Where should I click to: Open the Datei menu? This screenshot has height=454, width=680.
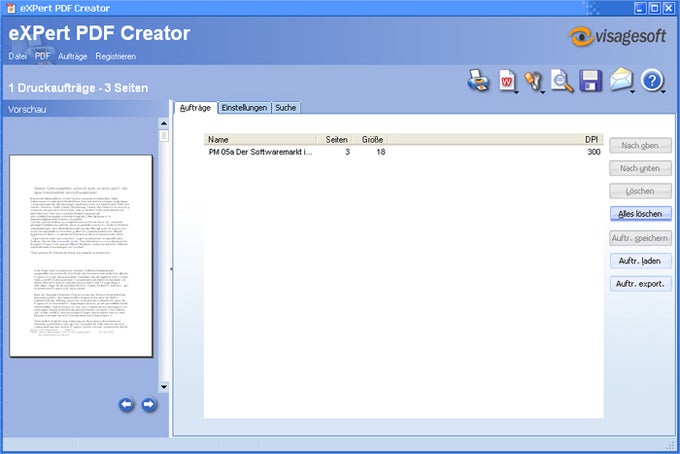click(x=17, y=56)
